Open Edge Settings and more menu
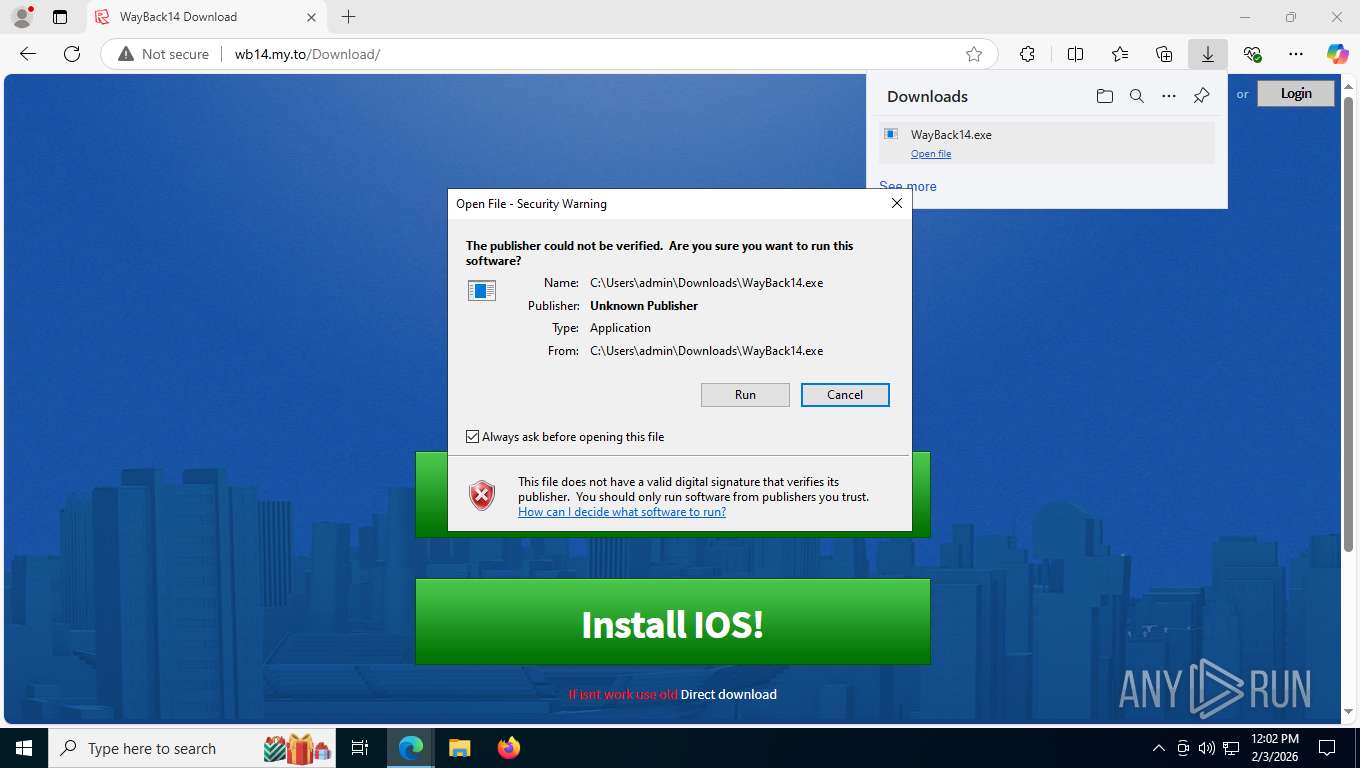This screenshot has width=1360, height=768. coord(1296,54)
